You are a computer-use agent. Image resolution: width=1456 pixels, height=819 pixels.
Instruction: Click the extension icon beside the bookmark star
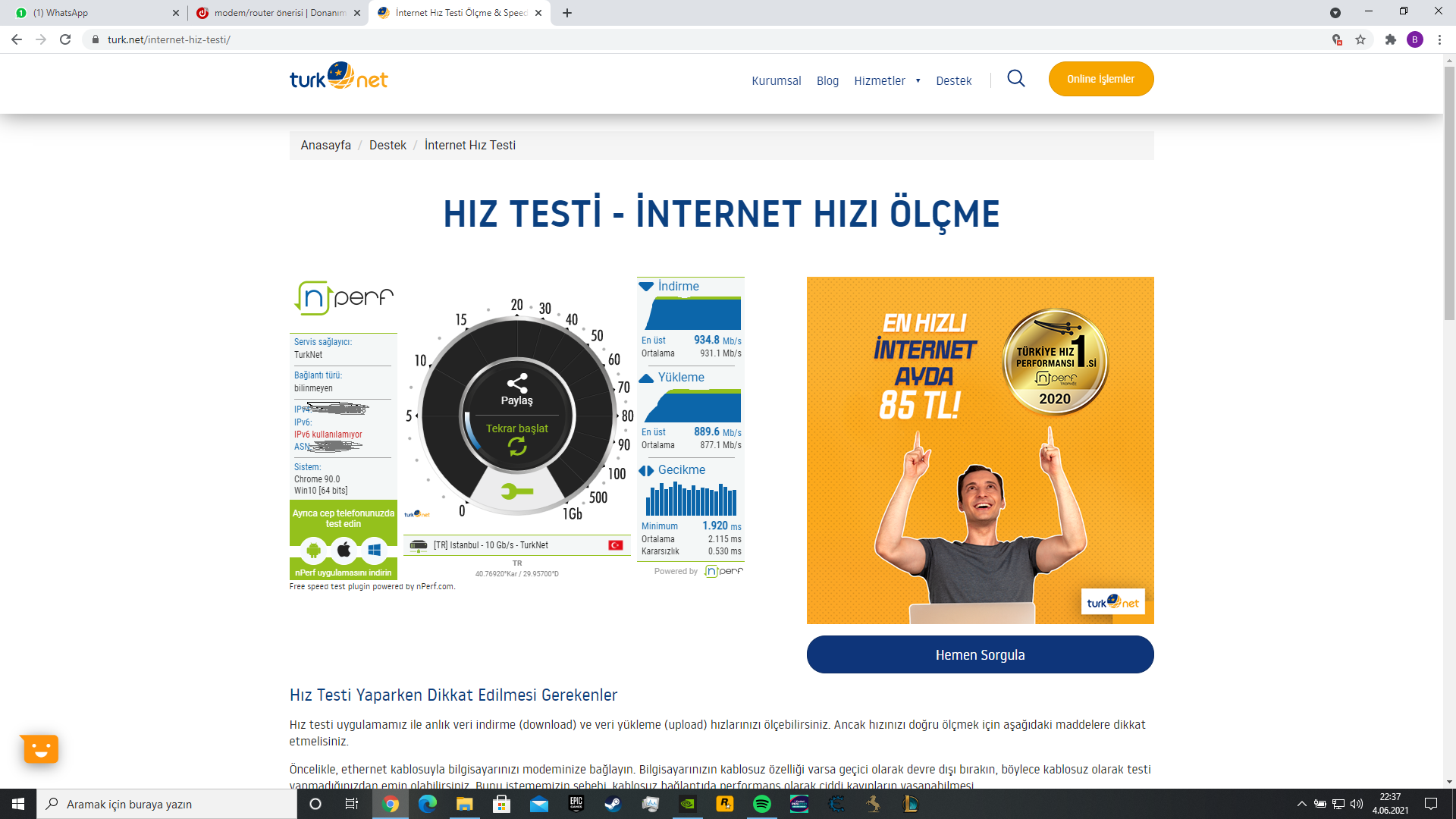click(1337, 39)
